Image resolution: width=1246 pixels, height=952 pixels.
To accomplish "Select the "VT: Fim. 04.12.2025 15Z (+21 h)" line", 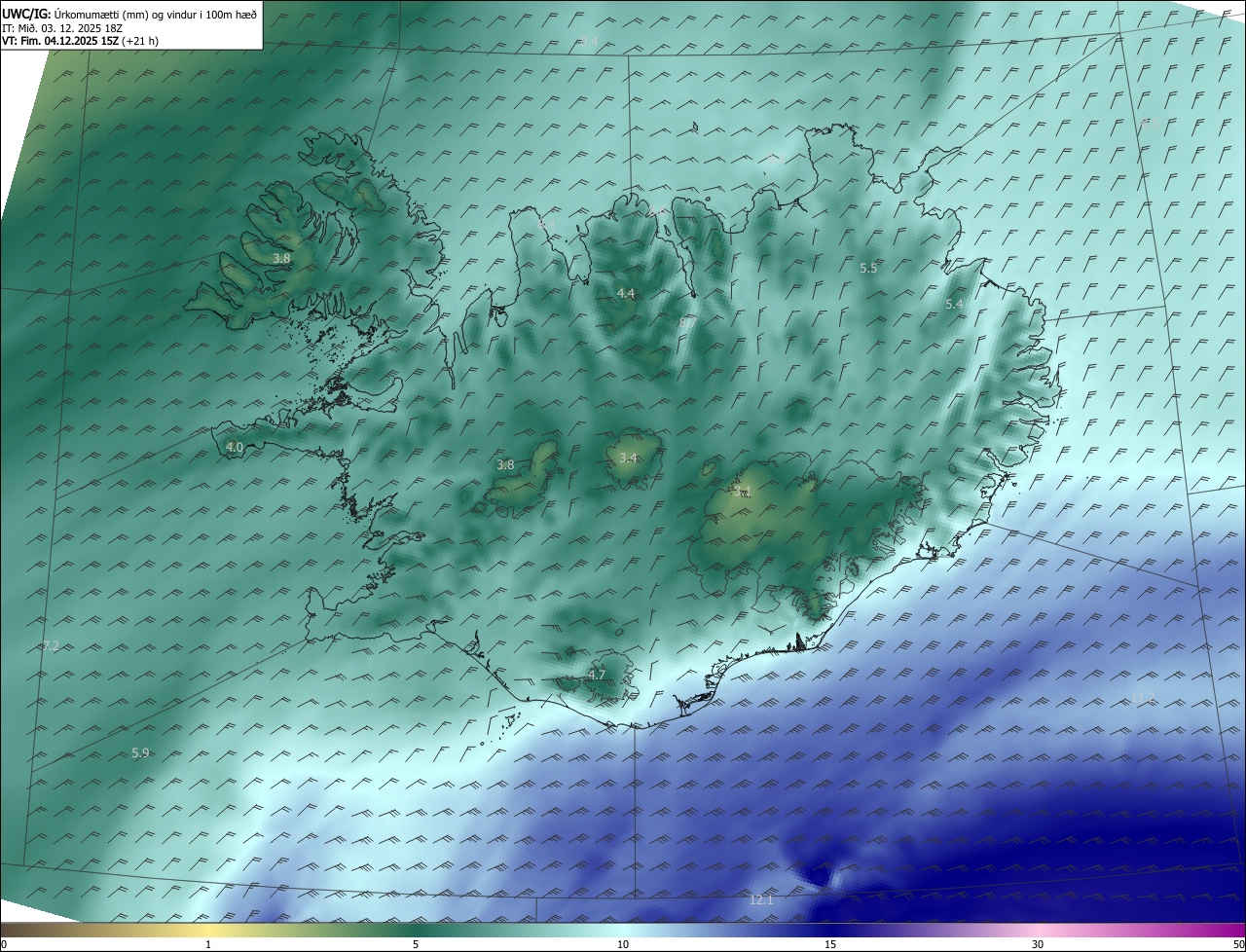I will tap(81, 42).
